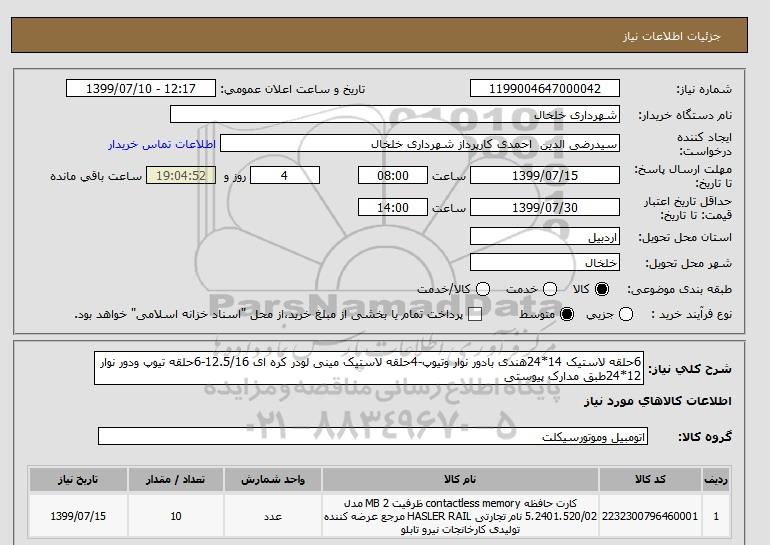The width and height of the screenshot is (770, 545).
Task: Click the ردیف column header
Action: coord(716,479)
